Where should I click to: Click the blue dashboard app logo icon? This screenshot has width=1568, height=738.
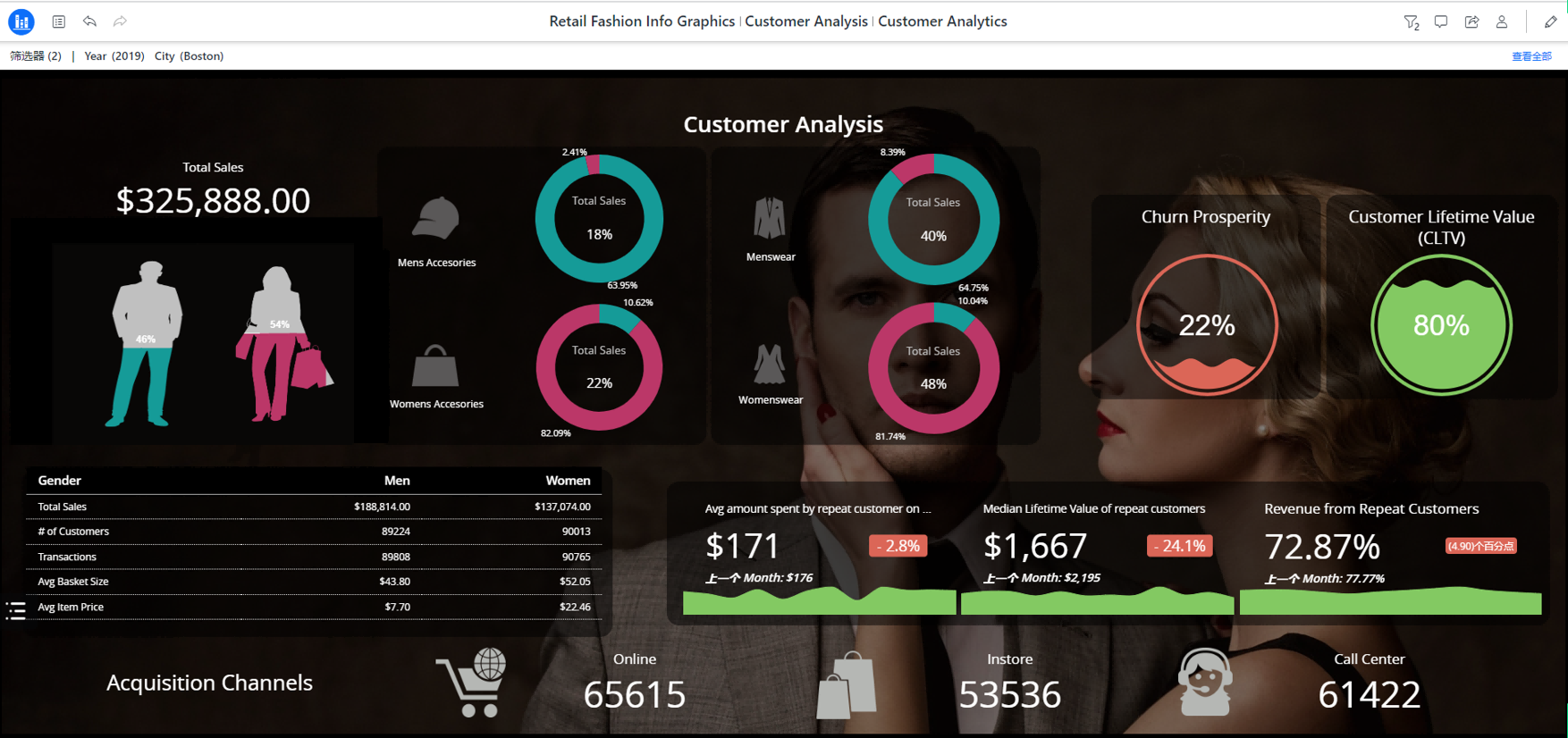[21, 21]
